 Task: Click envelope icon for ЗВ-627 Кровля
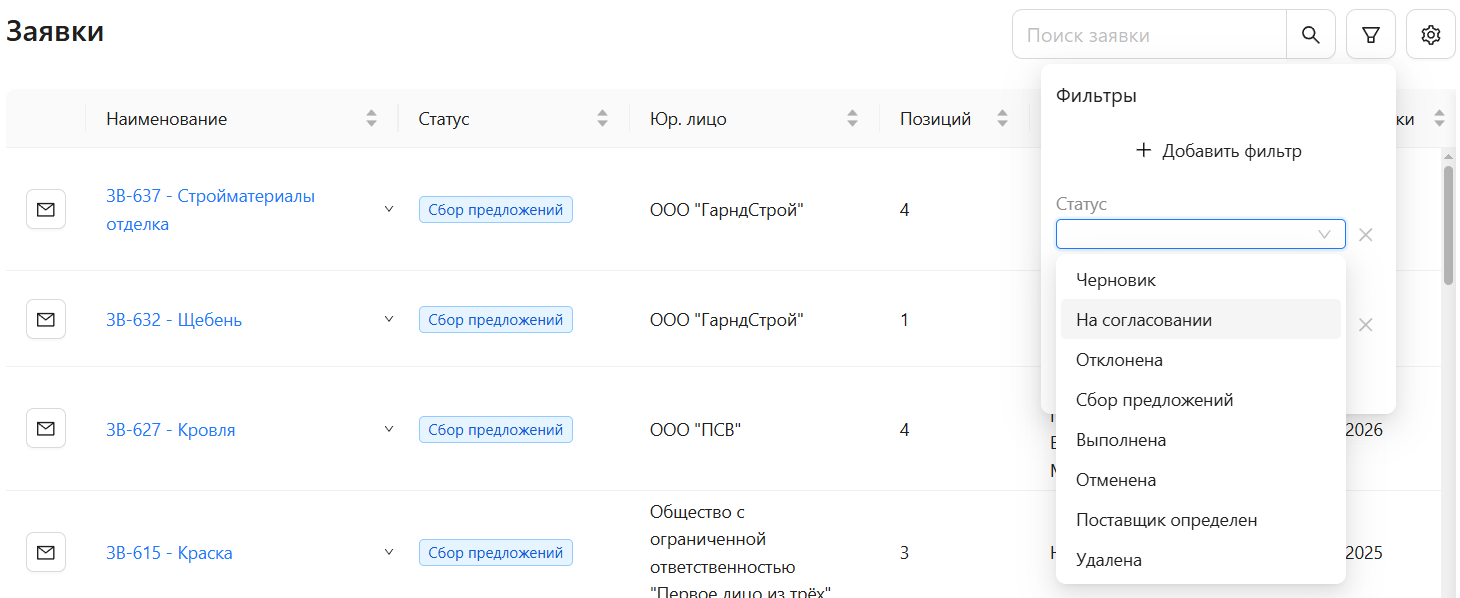(45, 429)
